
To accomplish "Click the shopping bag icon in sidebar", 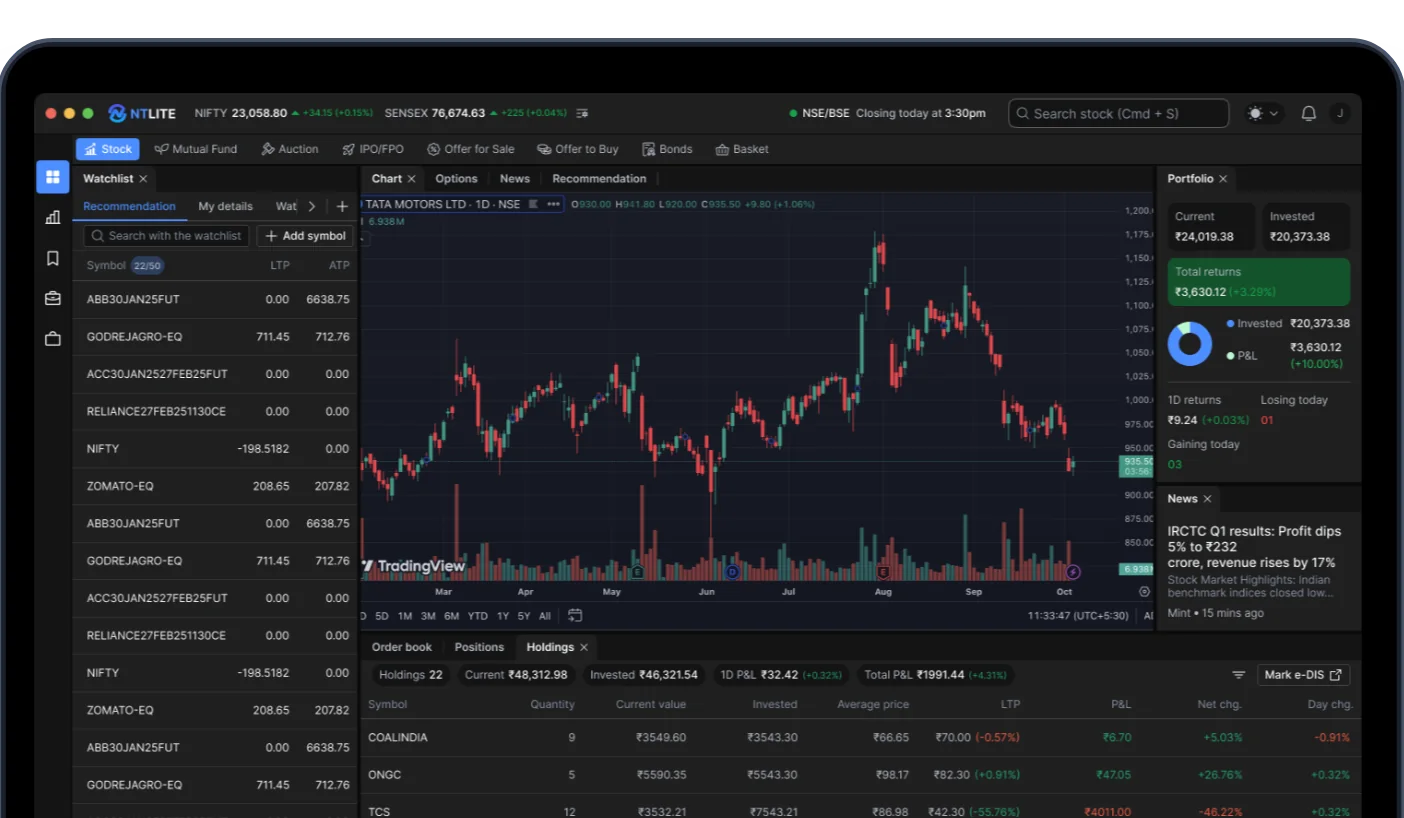I will pyautogui.click(x=53, y=339).
